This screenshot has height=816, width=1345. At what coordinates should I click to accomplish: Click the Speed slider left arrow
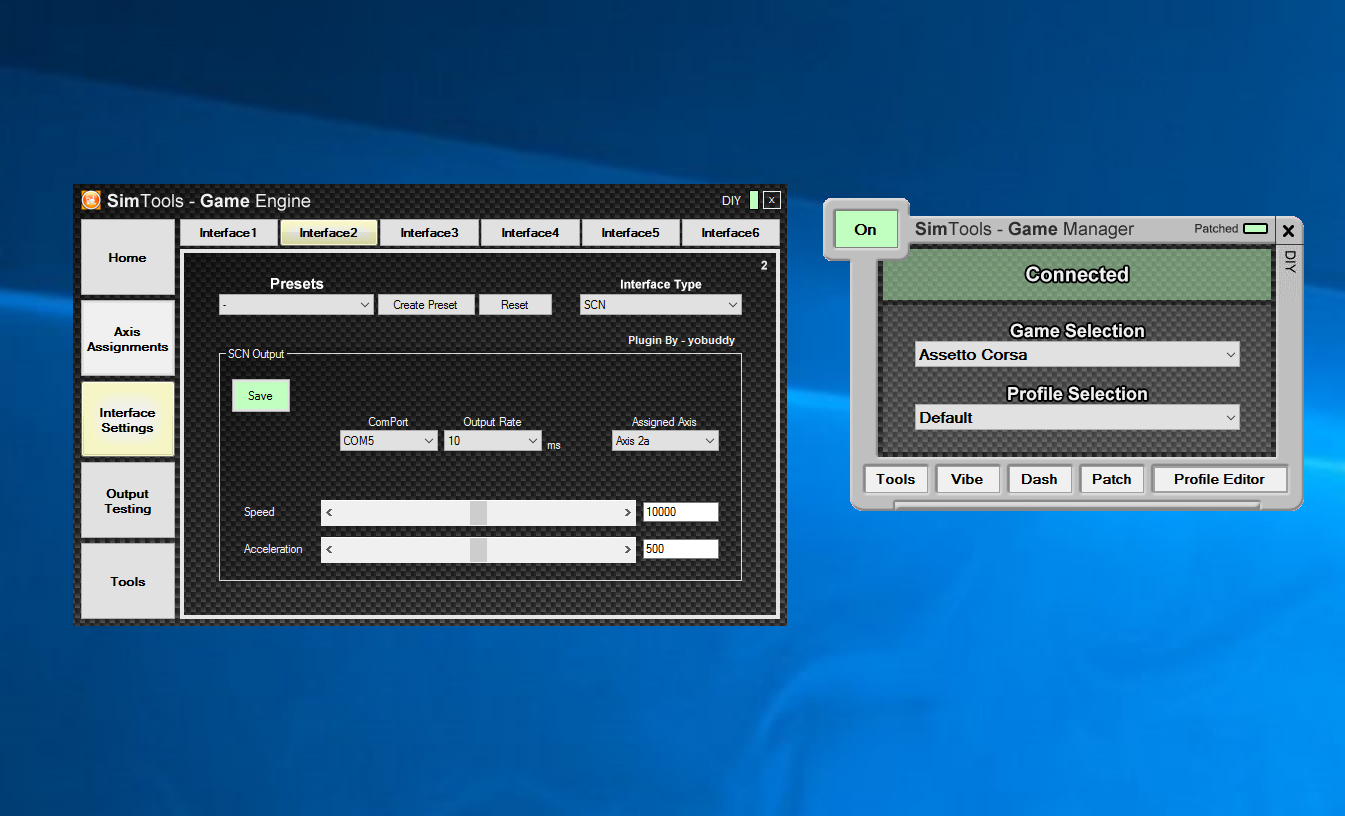(329, 513)
